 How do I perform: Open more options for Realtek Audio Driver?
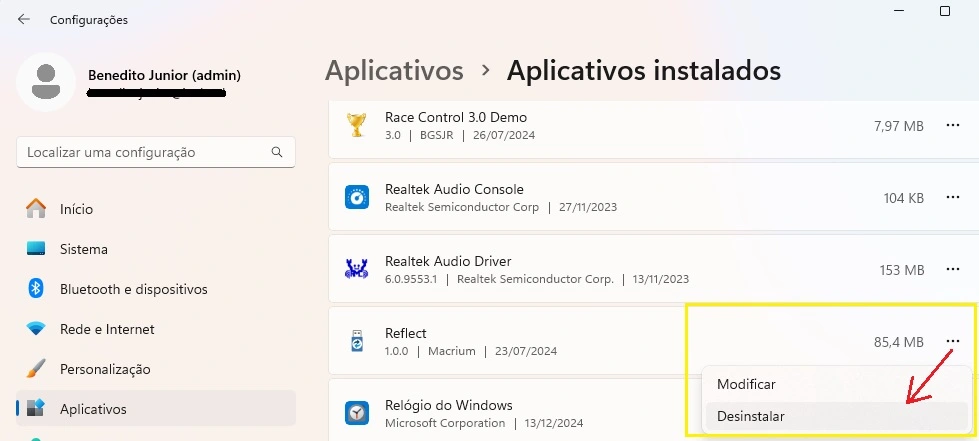coord(952,269)
